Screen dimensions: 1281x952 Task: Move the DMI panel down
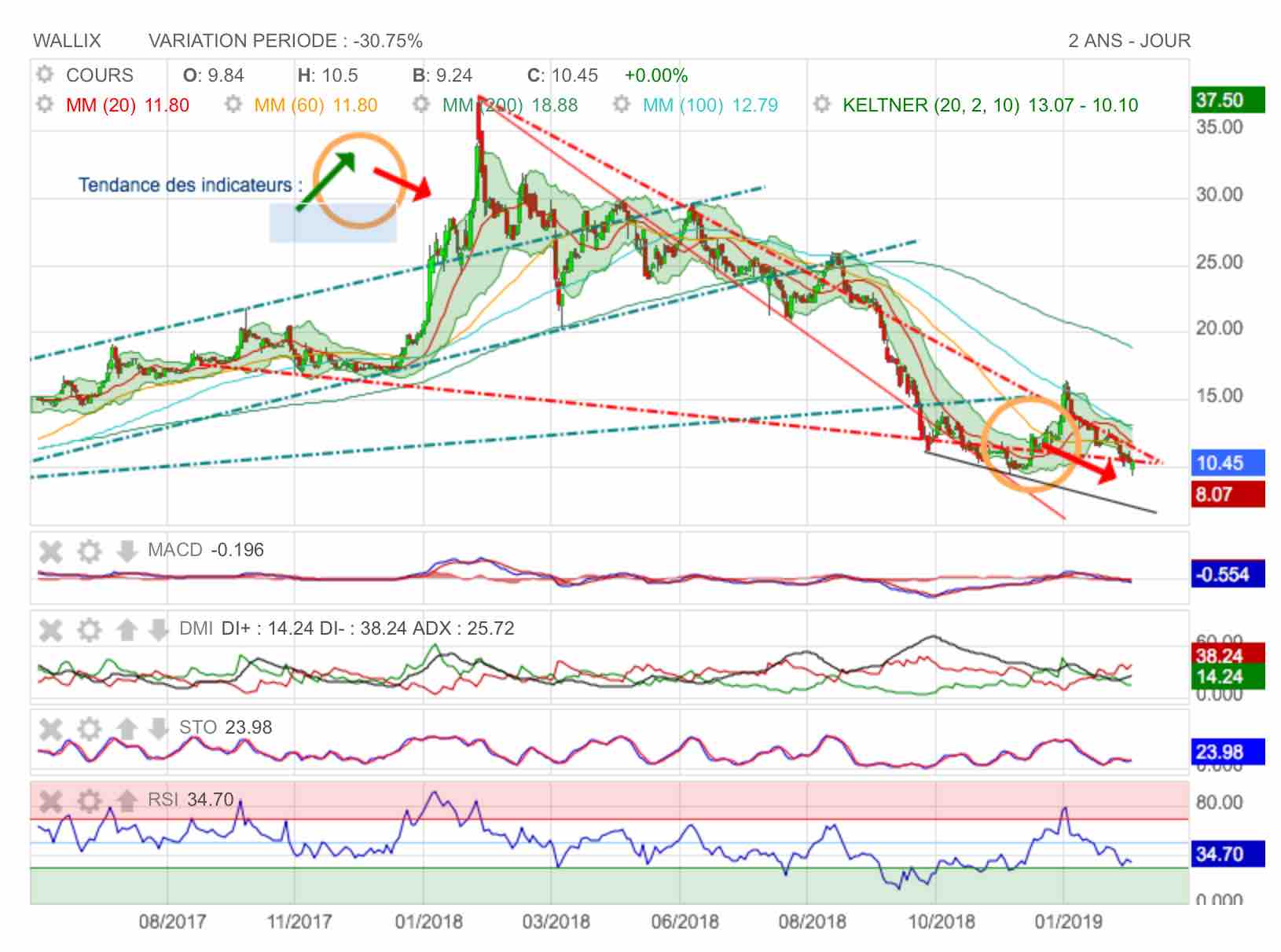tap(159, 630)
